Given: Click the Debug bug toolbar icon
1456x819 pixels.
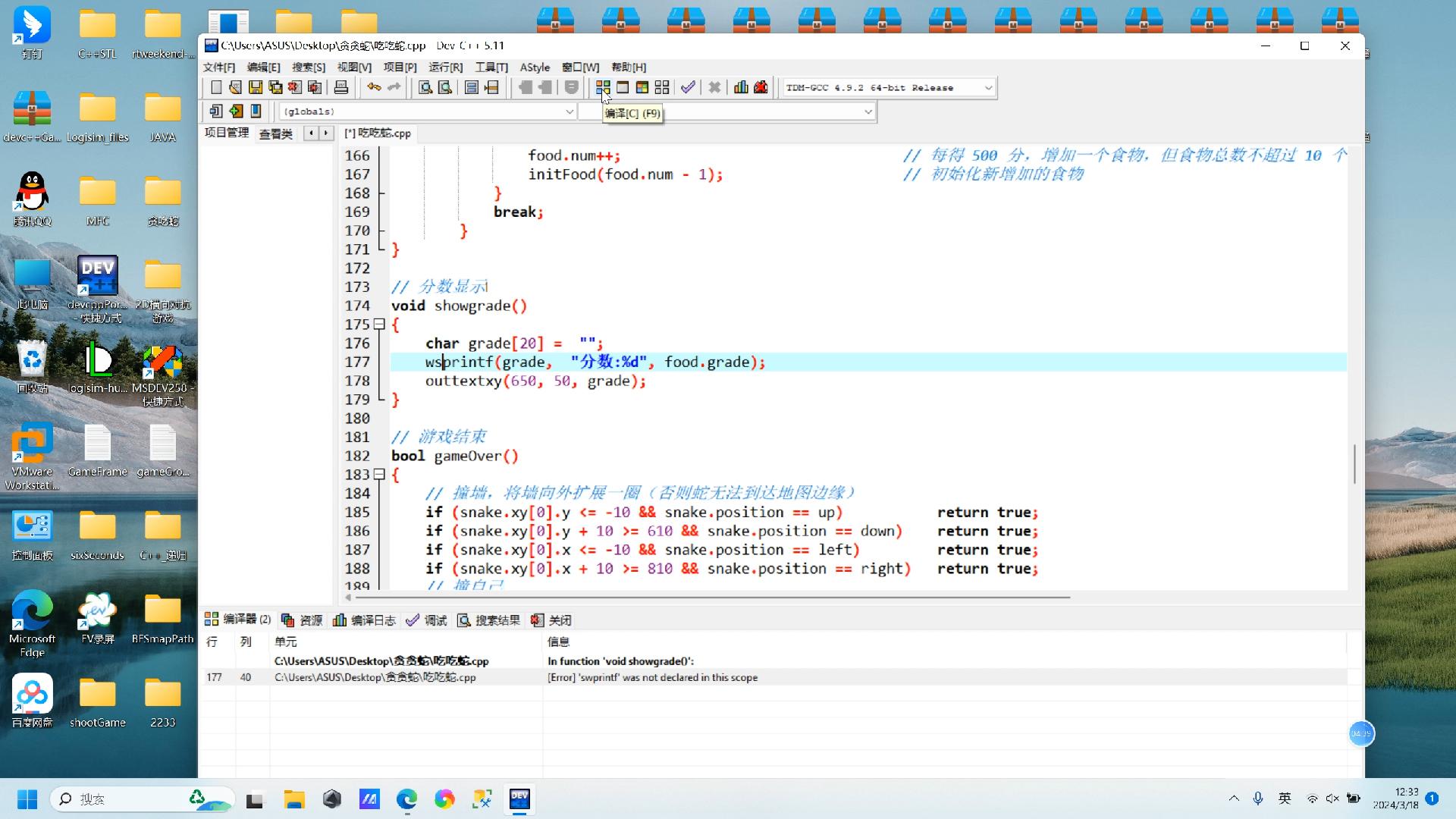Looking at the screenshot, I should [761, 88].
